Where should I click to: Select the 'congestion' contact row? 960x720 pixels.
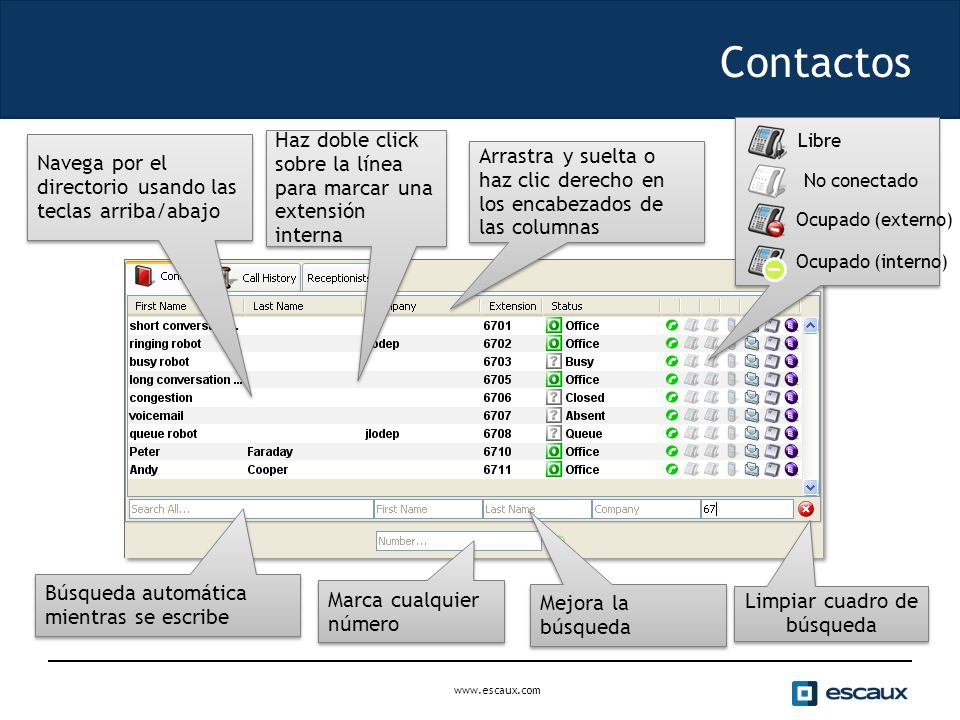[464, 397]
